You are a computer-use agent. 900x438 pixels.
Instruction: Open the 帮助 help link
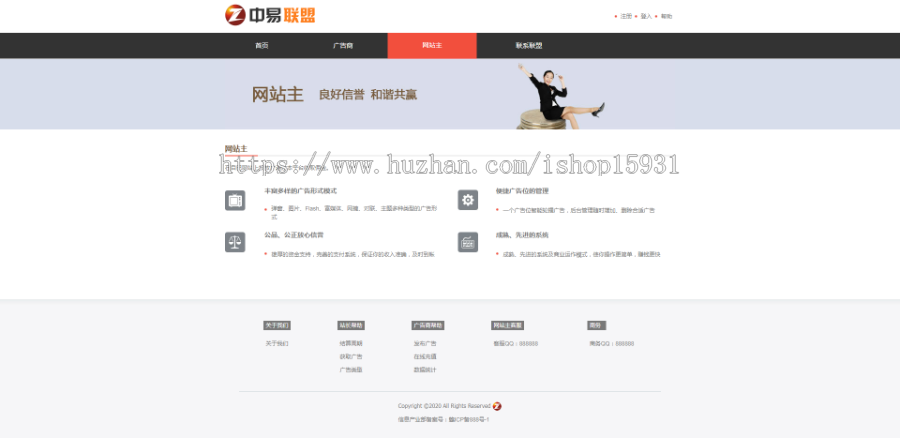coord(666,17)
